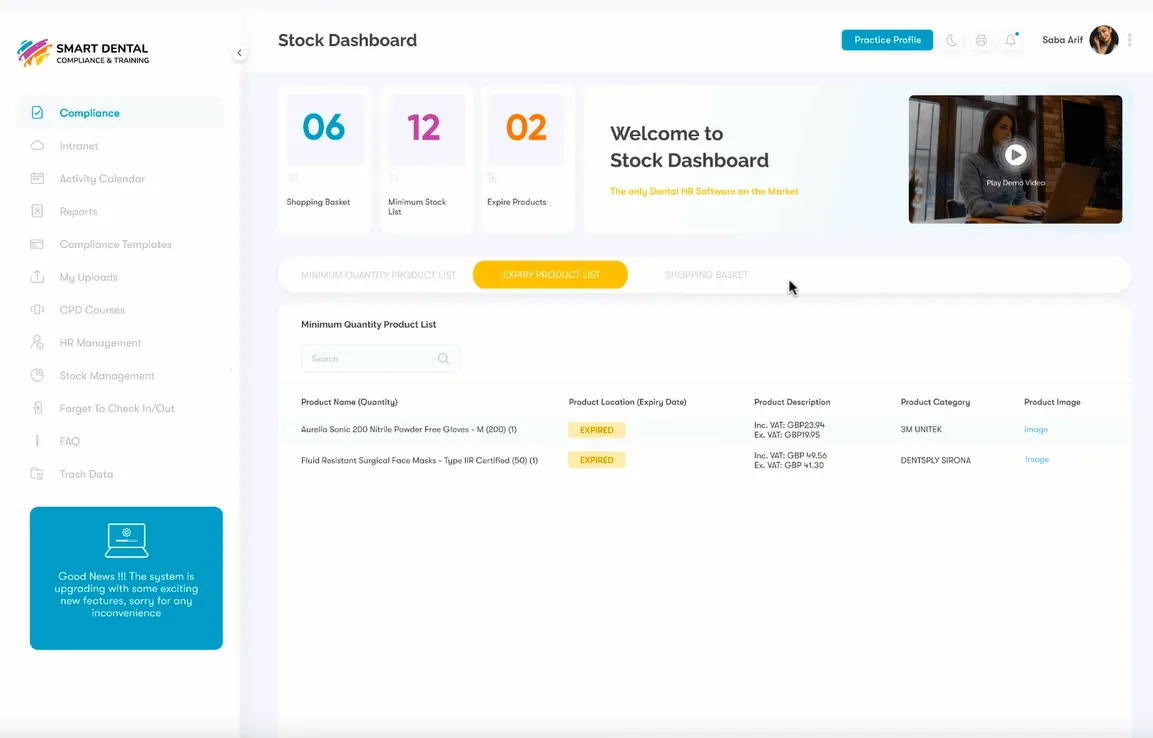Click the small cart icon under 12
This screenshot has width=1153, height=738.
393,177
